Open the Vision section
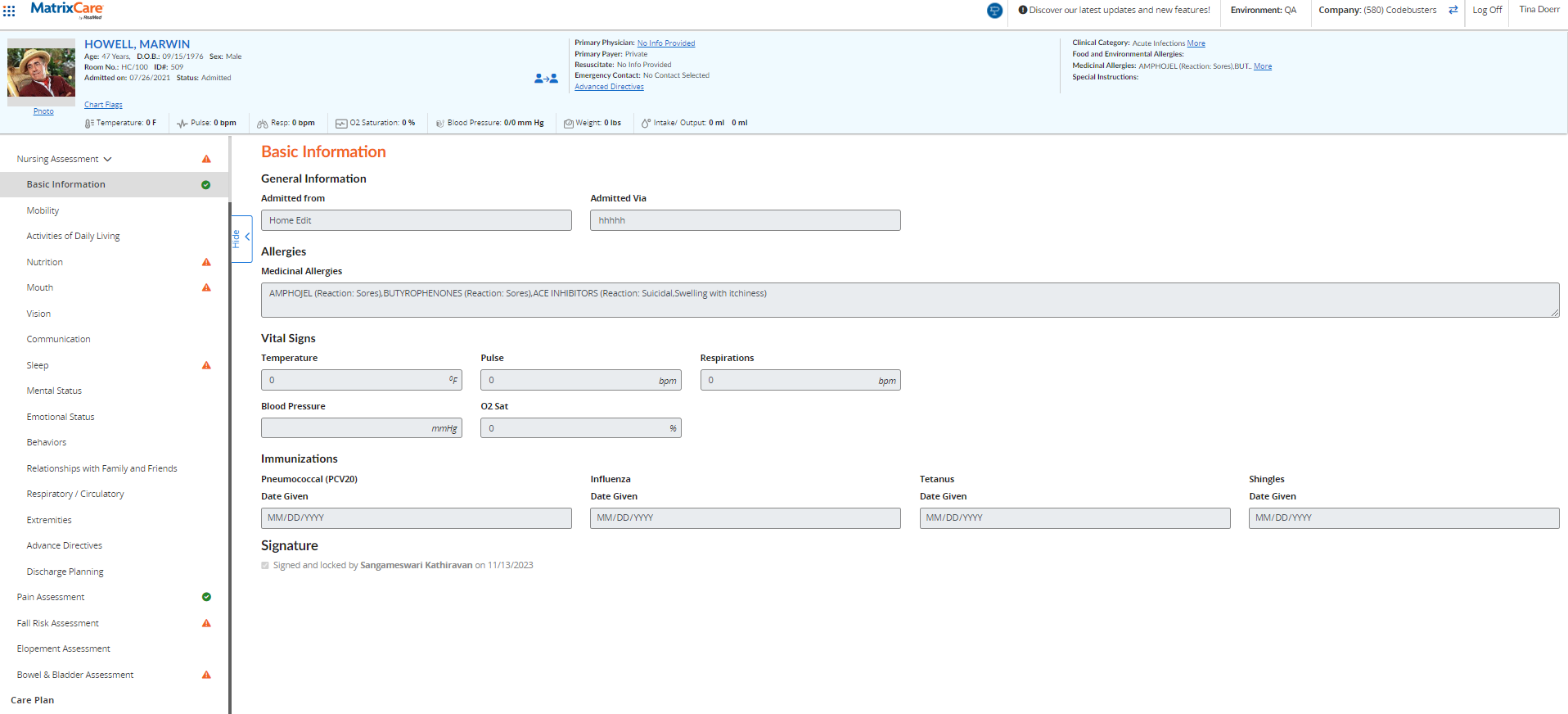This screenshot has width=1568, height=714. 38,314
